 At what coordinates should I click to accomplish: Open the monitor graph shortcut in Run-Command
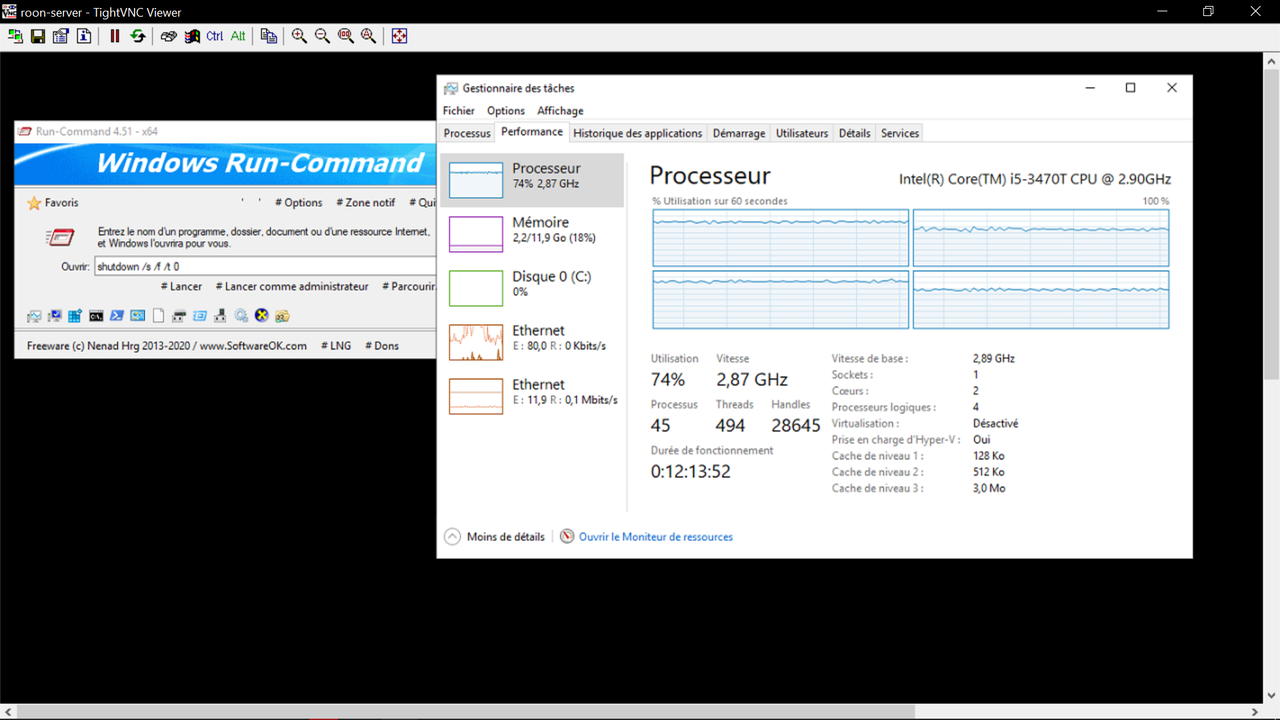pos(34,316)
